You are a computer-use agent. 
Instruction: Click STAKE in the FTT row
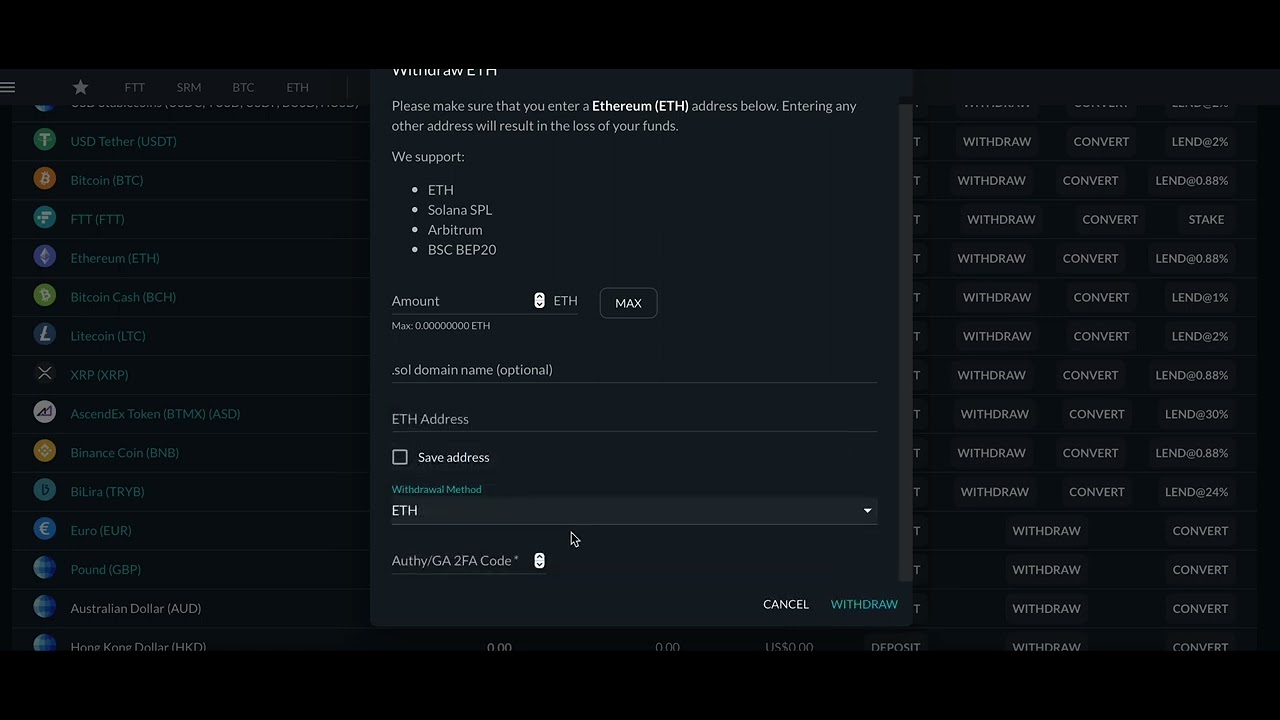[1206, 219]
